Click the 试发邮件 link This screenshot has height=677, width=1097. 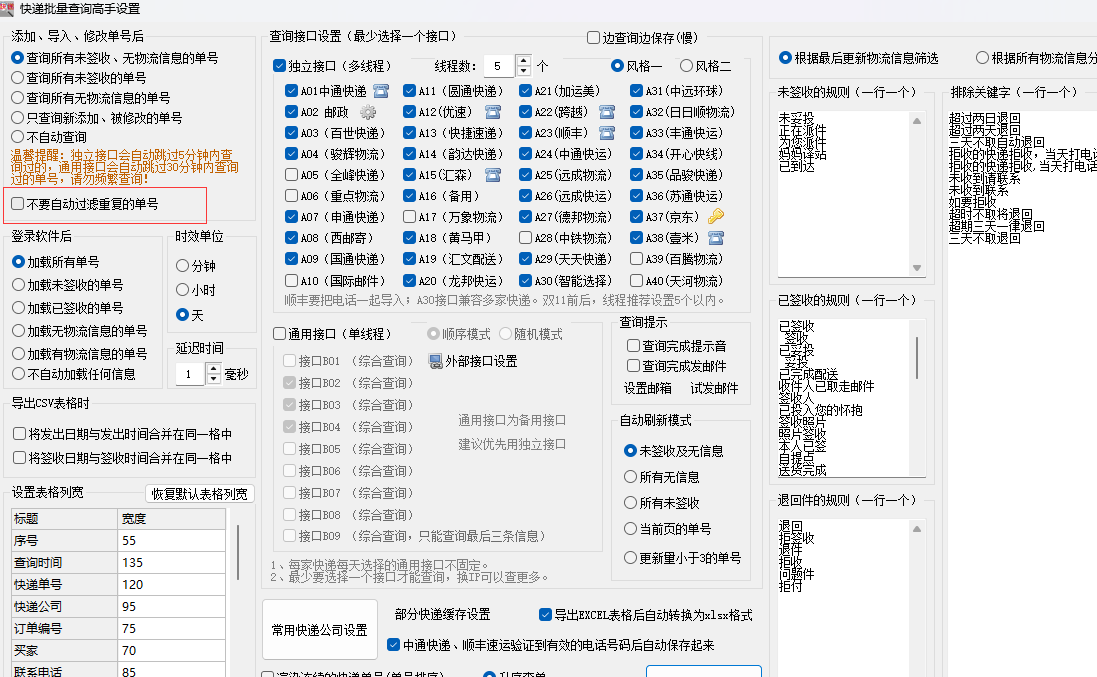click(714, 389)
